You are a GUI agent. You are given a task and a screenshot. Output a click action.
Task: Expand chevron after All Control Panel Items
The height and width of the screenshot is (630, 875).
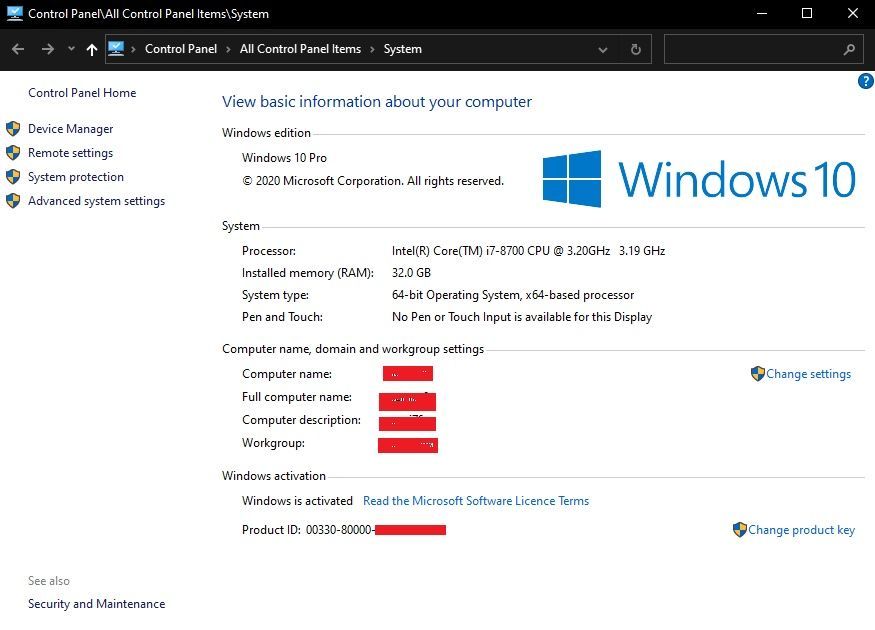pyautogui.click(x=372, y=49)
